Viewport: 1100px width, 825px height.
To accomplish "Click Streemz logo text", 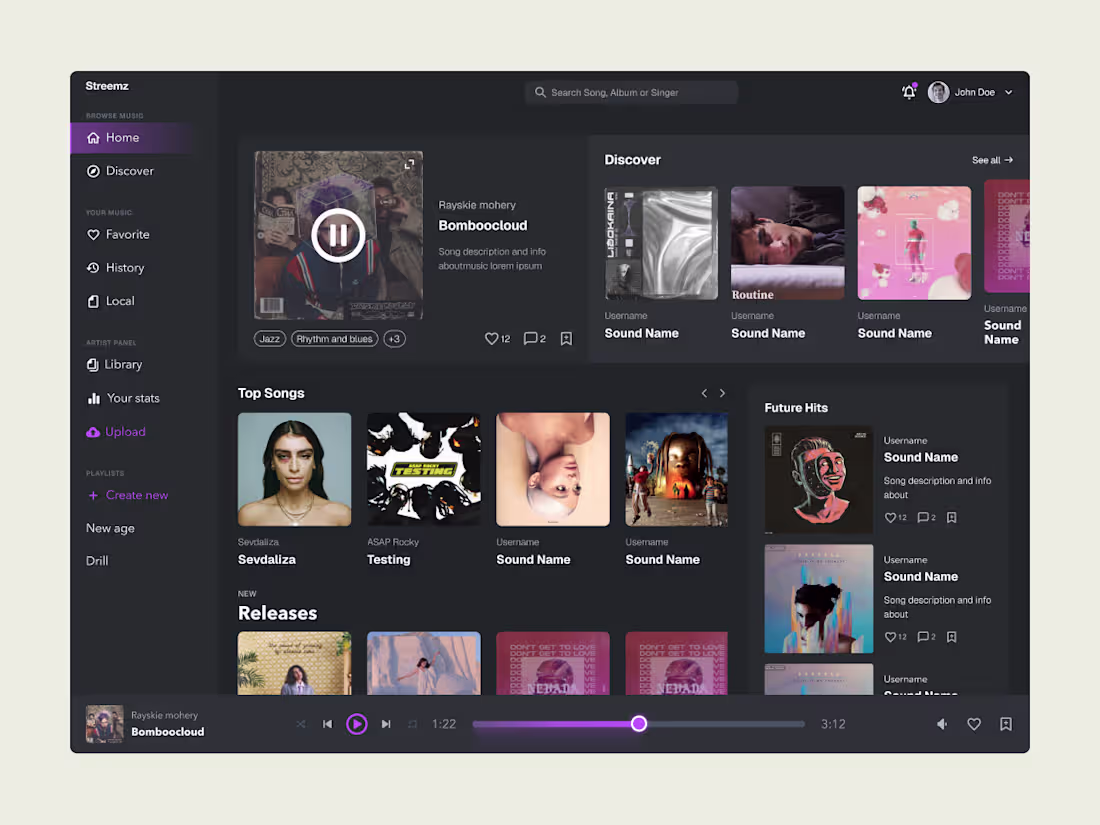I will [x=107, y=86].
